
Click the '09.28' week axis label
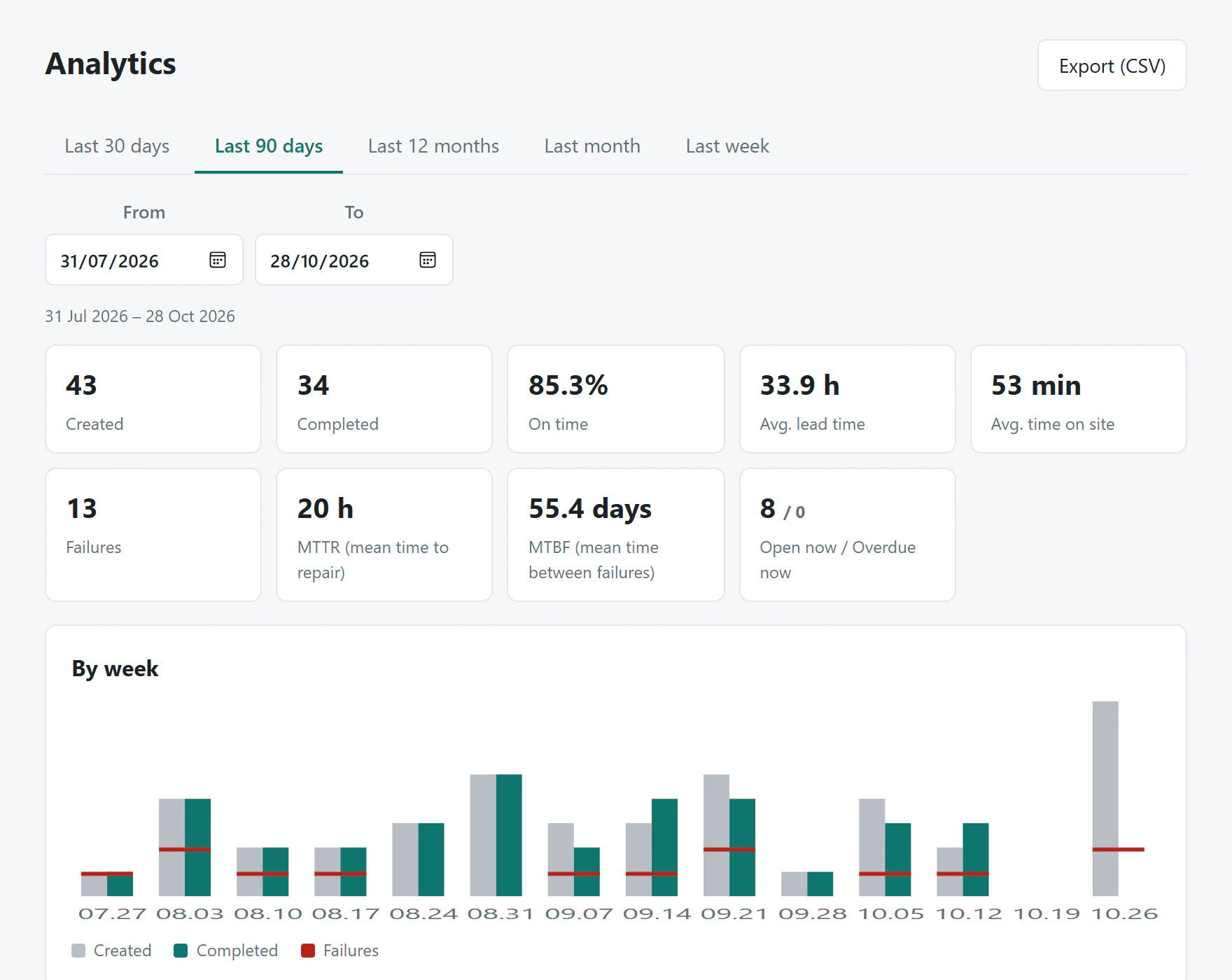[813, 913]
